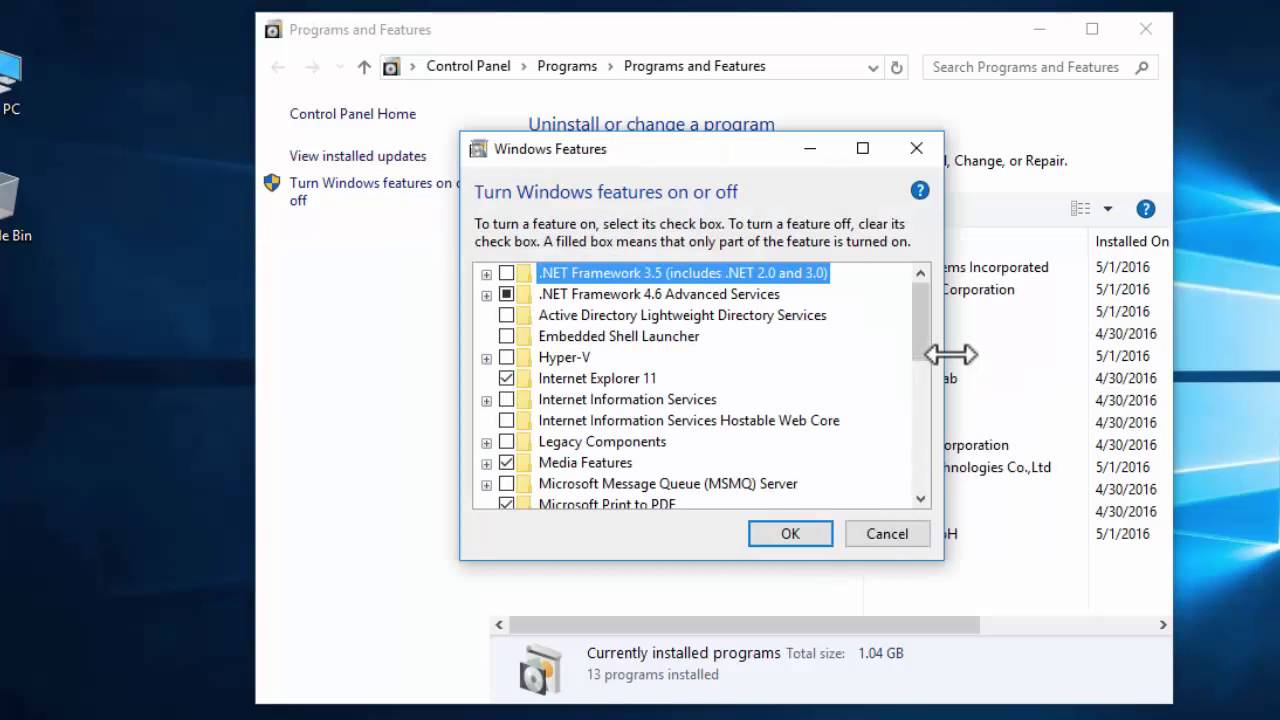Viewport: 1280px width, 720px height.
Task: Click the programs list scroll right arrow
Action: (x=1163, y=625)
